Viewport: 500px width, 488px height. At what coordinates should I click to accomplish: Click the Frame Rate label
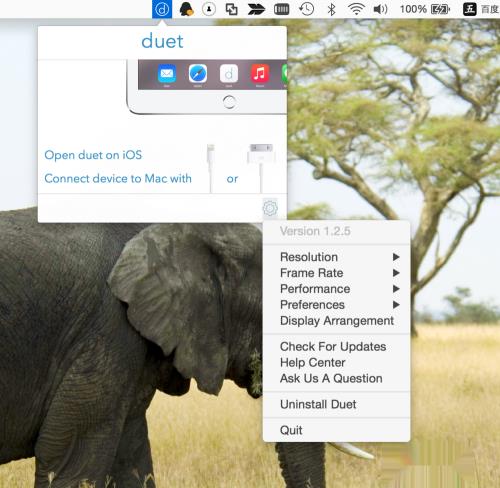(x=312, y=273)
